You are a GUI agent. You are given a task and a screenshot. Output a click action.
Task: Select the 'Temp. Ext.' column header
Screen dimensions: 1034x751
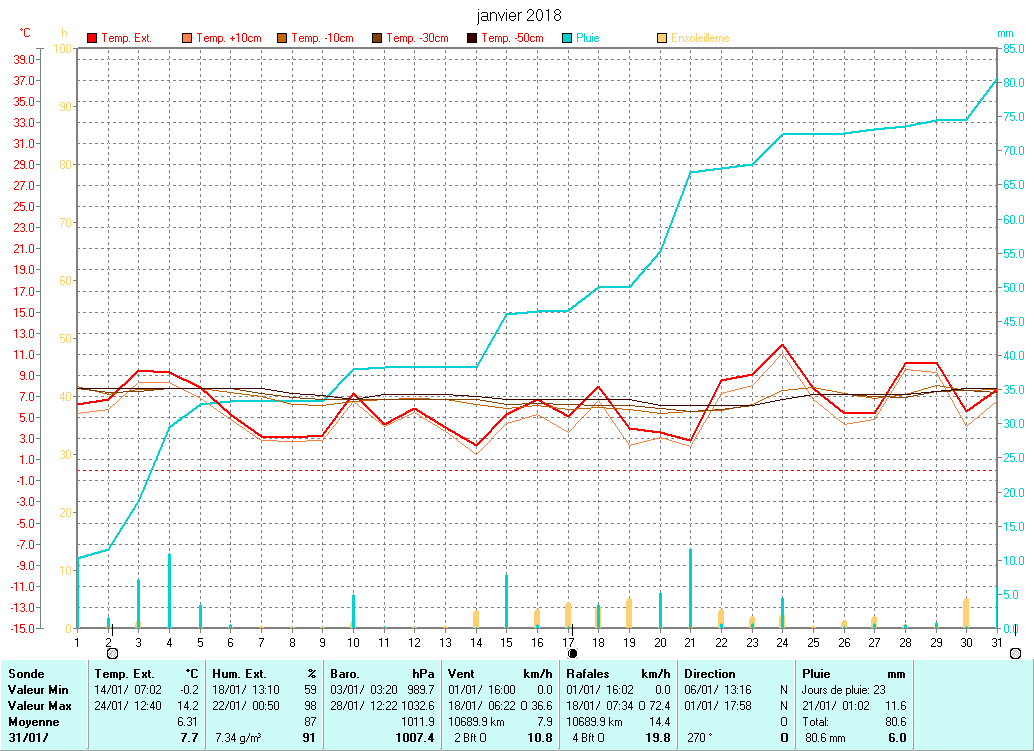tap(123, 674)
